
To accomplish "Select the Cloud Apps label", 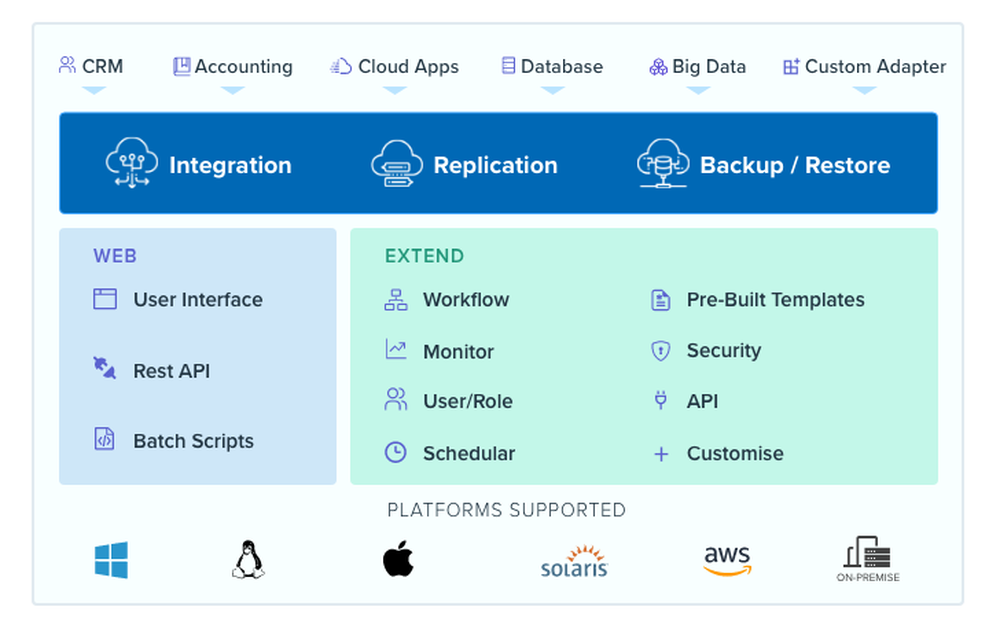I will [408, 67].
